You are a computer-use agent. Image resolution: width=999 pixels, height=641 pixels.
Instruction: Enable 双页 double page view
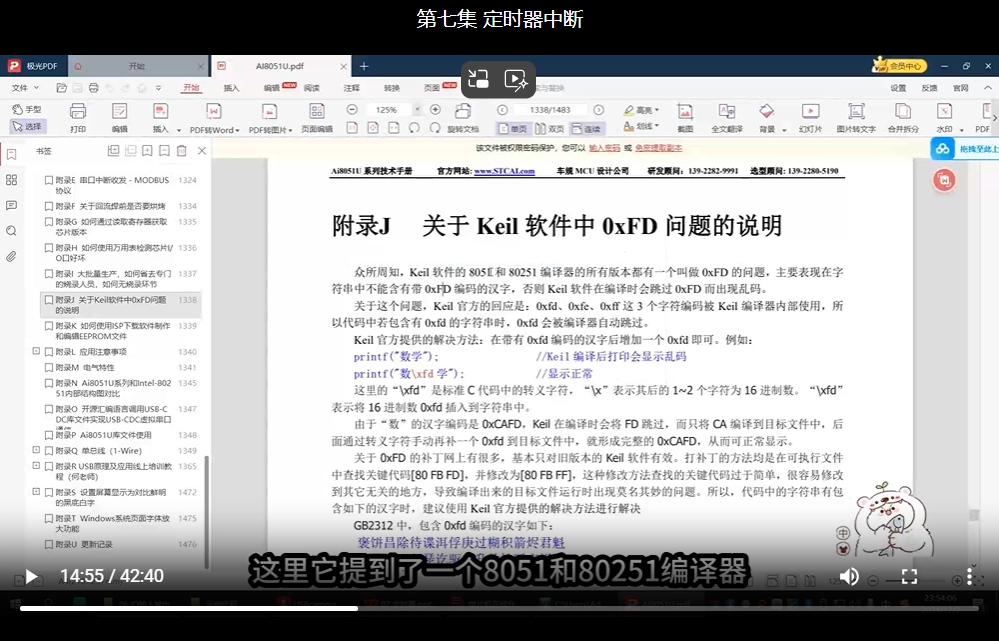(550, 129)
